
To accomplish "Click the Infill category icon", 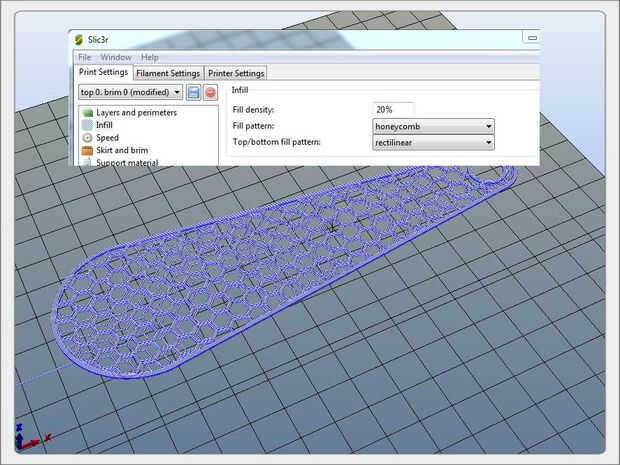I will point(87,125).
